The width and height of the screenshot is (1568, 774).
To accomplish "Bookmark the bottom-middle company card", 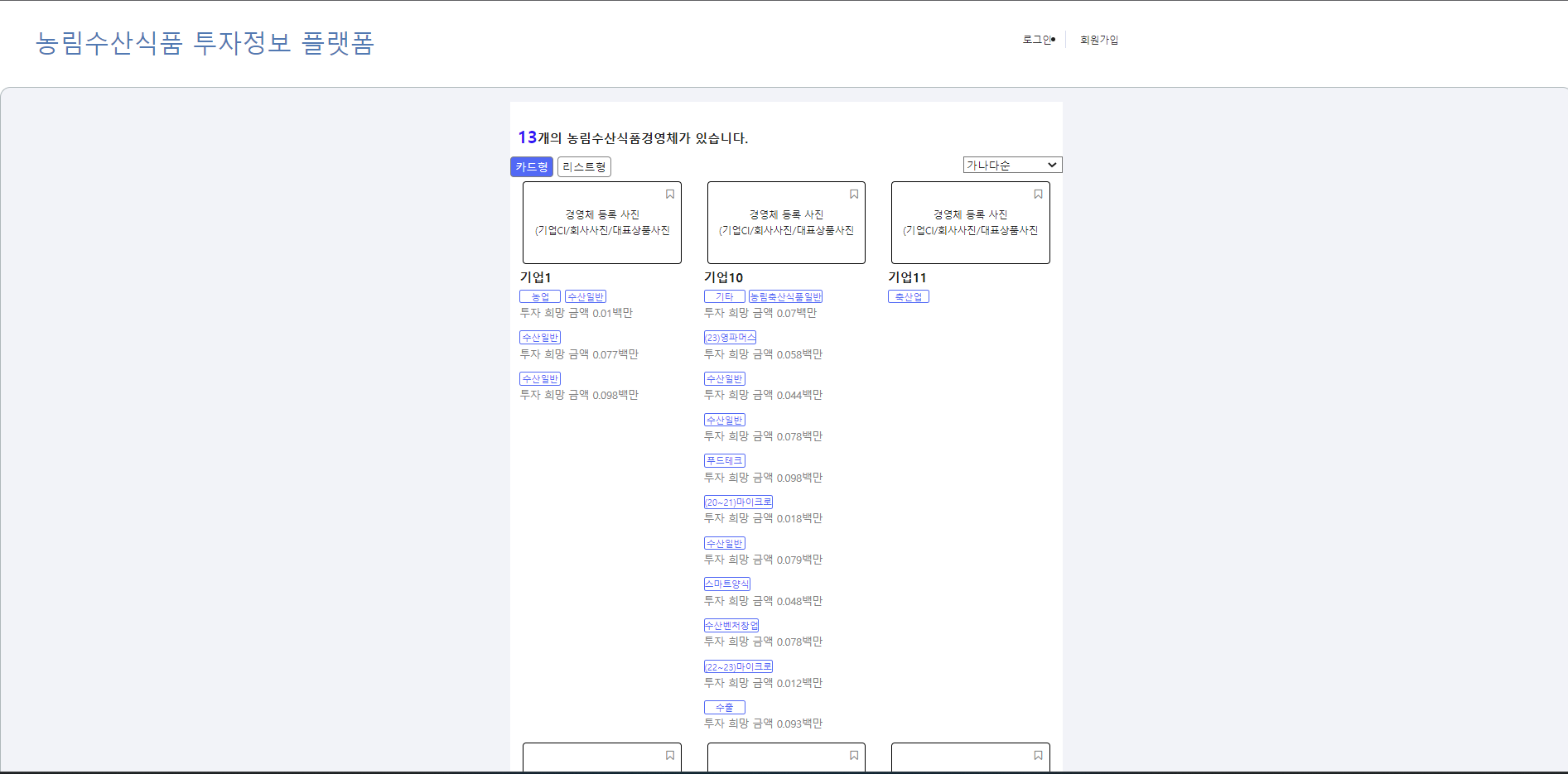I will (x=854, y=755).
